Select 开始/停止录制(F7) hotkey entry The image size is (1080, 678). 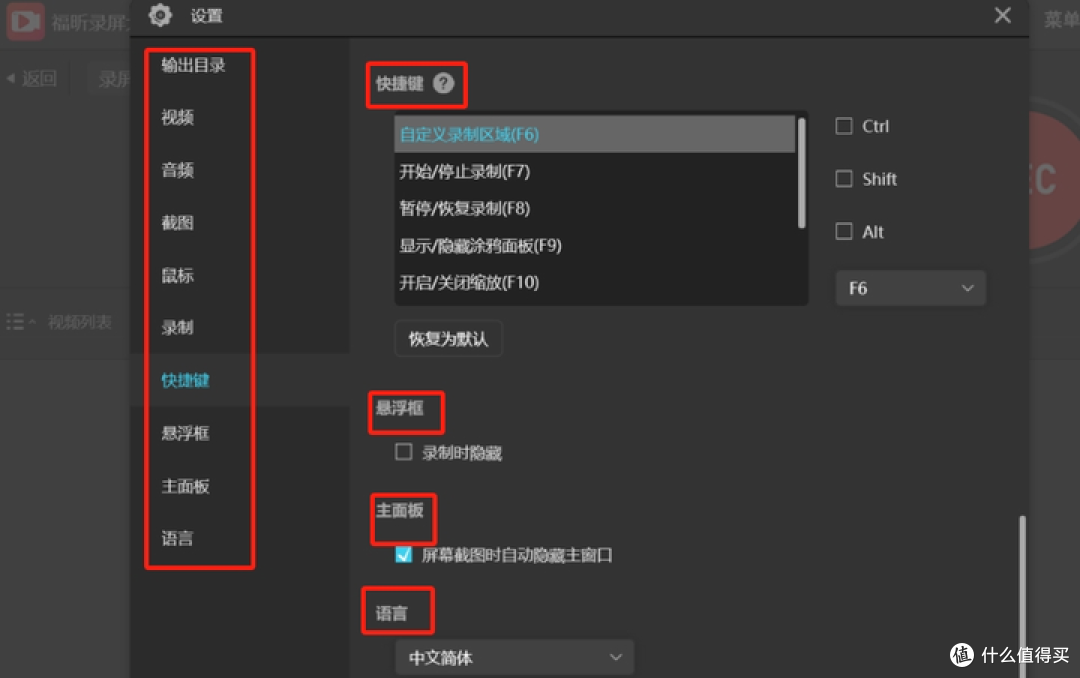point(594,172)
